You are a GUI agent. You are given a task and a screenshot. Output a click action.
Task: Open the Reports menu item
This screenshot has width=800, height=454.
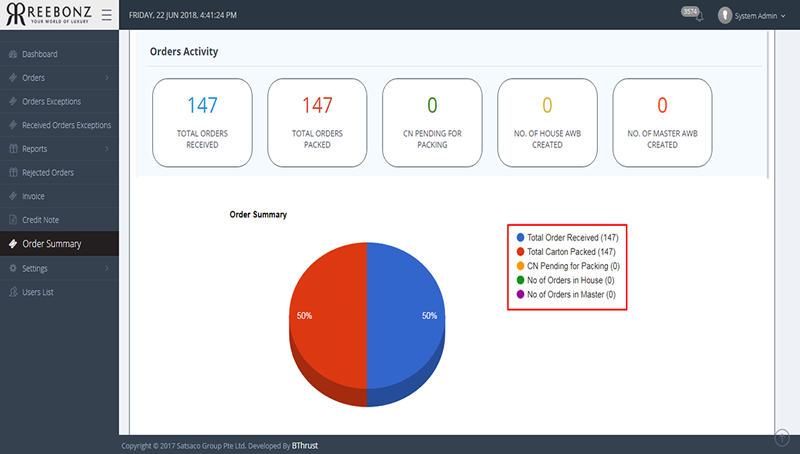[35, 149]
